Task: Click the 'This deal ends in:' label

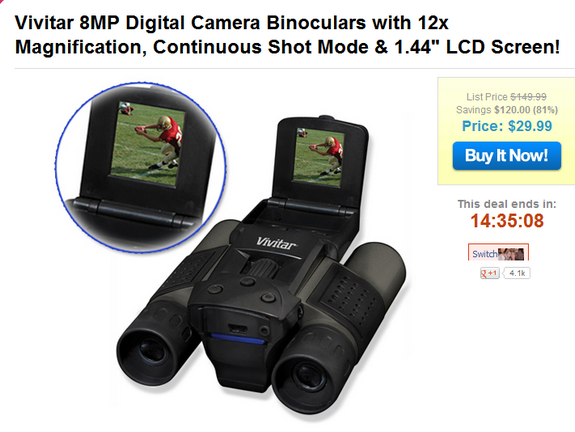Action: (507, 204)
